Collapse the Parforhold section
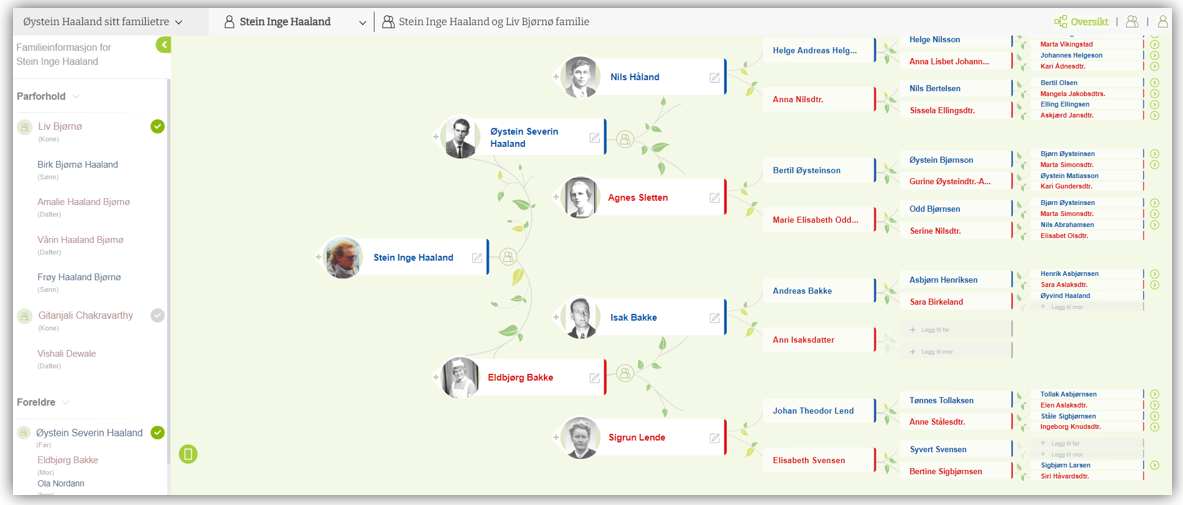This screenshot has height=505, width=1183. click(76, 97)
